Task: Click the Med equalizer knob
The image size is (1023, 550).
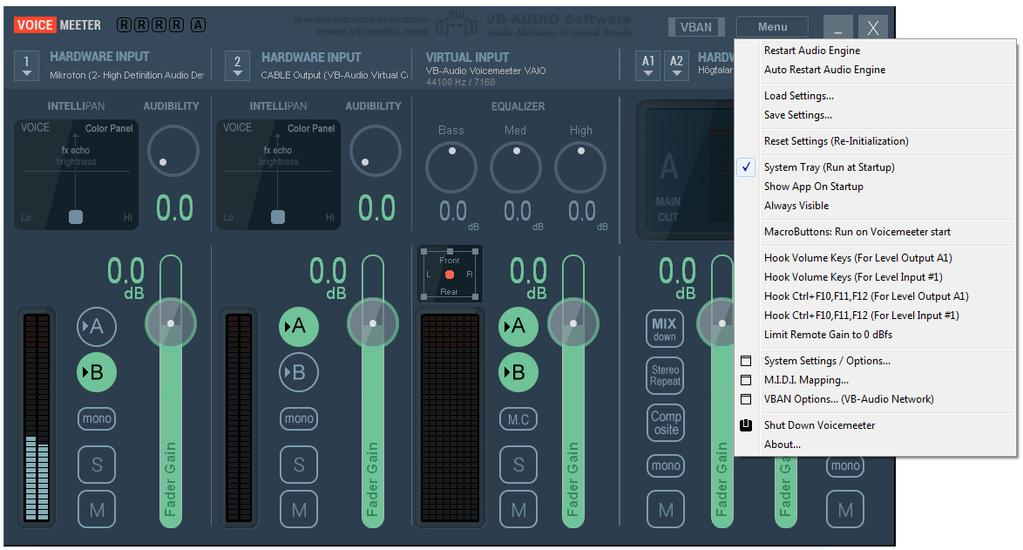Action: coord(515,168)
